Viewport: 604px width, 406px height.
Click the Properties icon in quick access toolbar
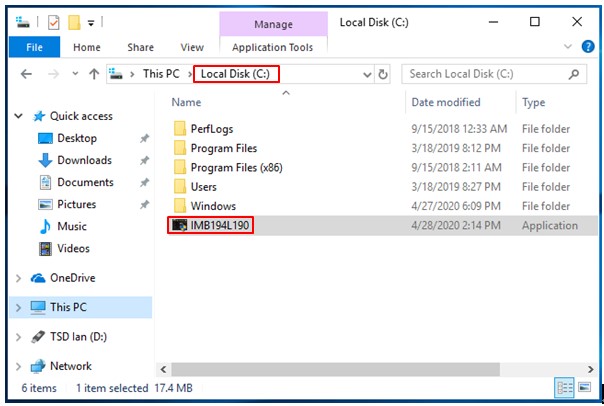(x=54, y=23)
